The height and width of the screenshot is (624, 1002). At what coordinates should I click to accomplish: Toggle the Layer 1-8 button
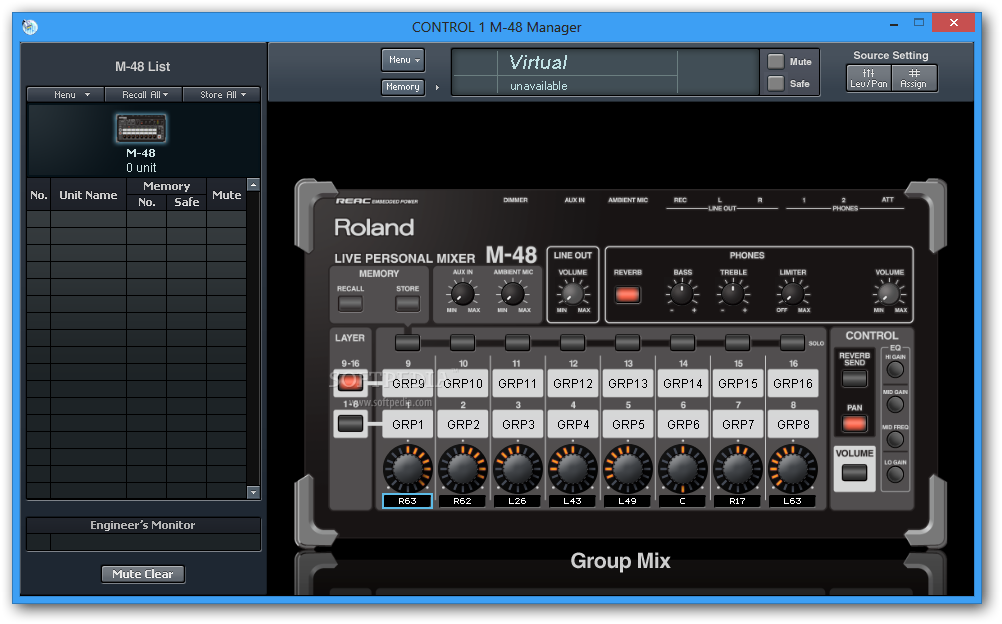click(350, 423)
